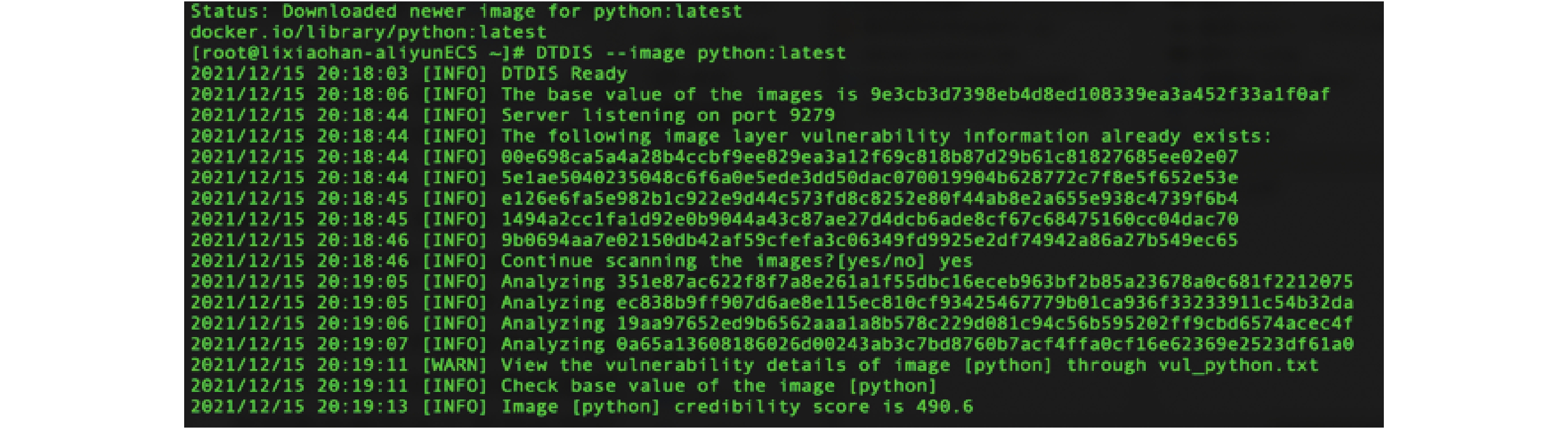
Task: Click the DTDIS --image python:latest command
Action: pos(691,53)
